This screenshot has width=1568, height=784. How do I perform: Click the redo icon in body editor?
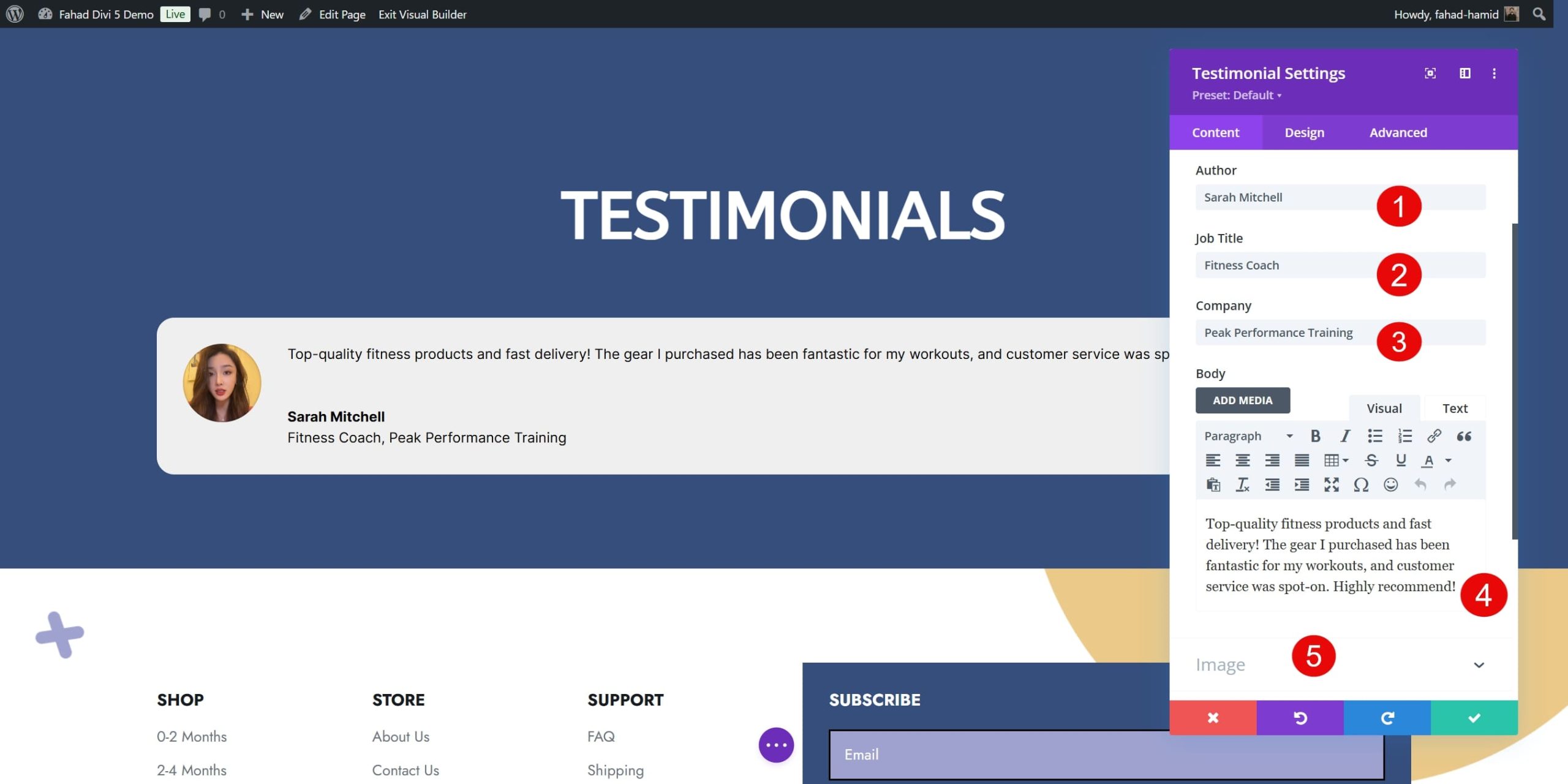tap(1449, 484)
